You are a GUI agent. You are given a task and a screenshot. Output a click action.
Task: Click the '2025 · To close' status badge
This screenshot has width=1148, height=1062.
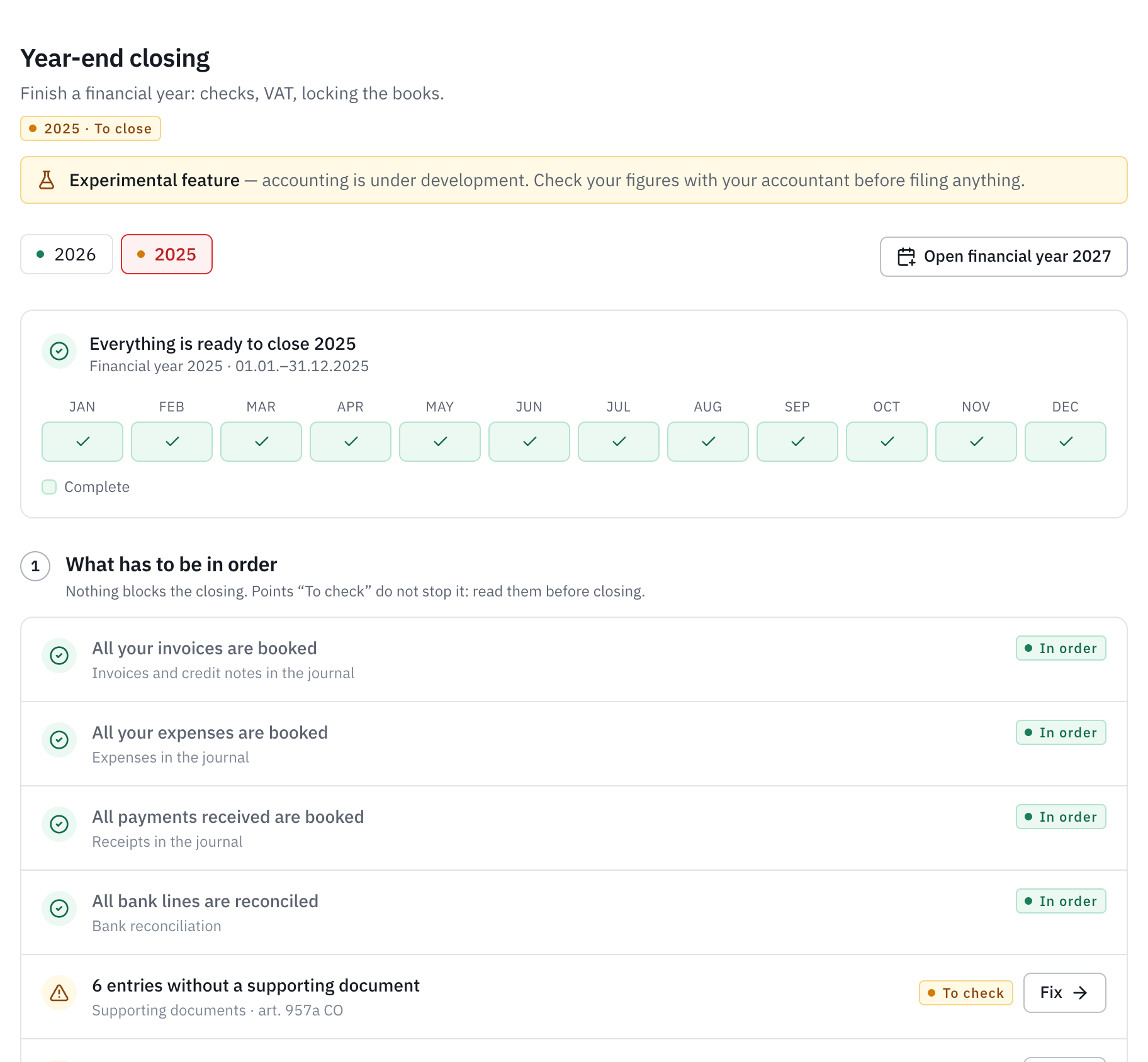click(x=91, y=128)
